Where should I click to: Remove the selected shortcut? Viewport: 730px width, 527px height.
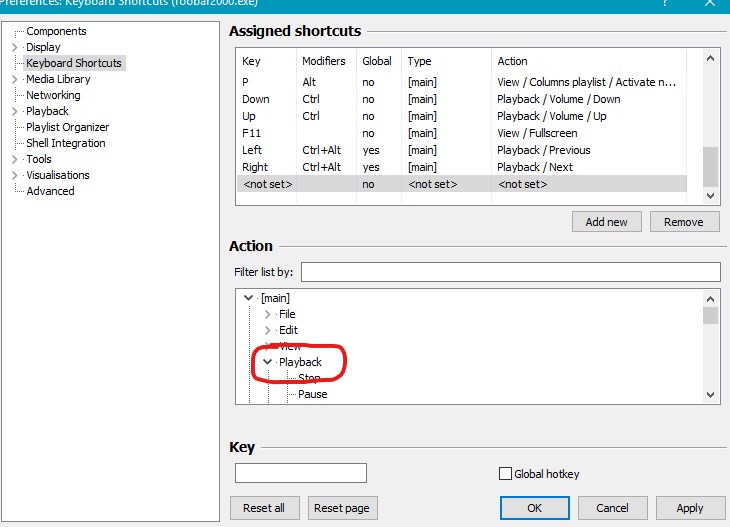click(x=684, y=221)
